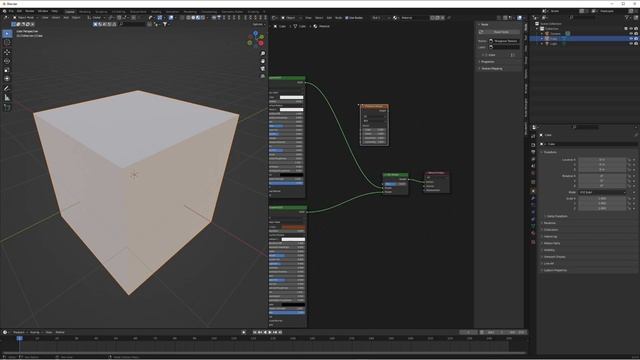Toggle the Collection exclude checkbox in Outliner
This screenshot has height=360, width=640.
(626, 29)
